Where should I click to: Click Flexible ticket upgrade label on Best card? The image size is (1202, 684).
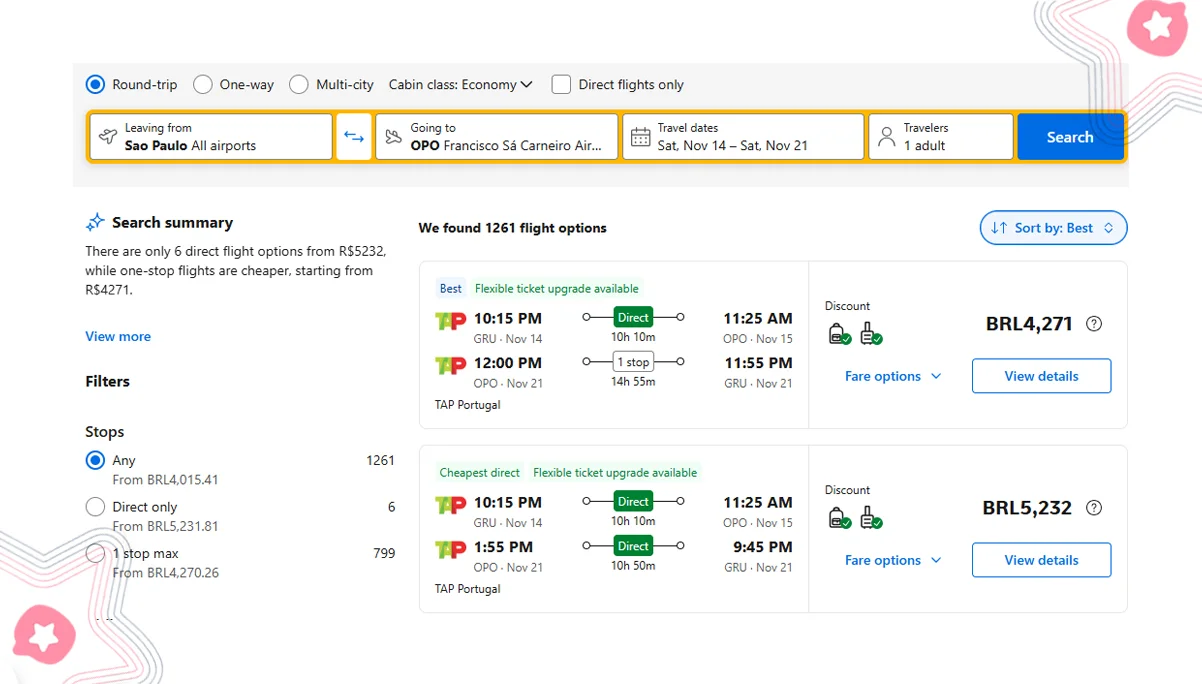coord(556,288)
